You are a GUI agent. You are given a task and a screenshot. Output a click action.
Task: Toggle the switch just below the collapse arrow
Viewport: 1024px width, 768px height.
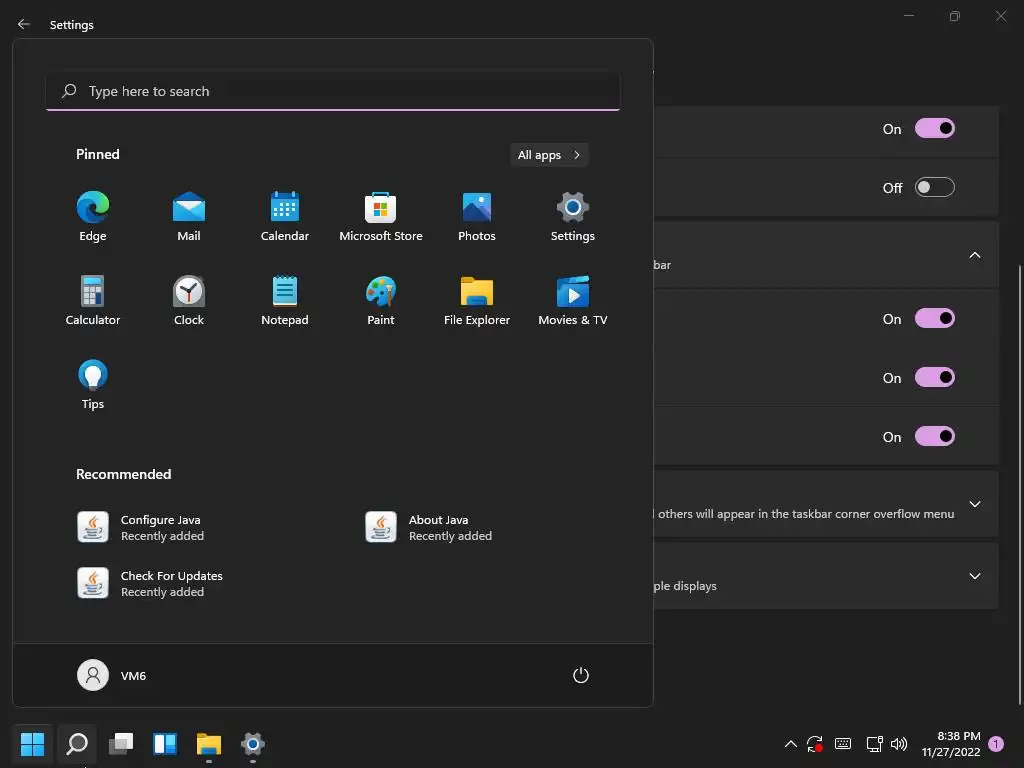(x=935, y=318)
